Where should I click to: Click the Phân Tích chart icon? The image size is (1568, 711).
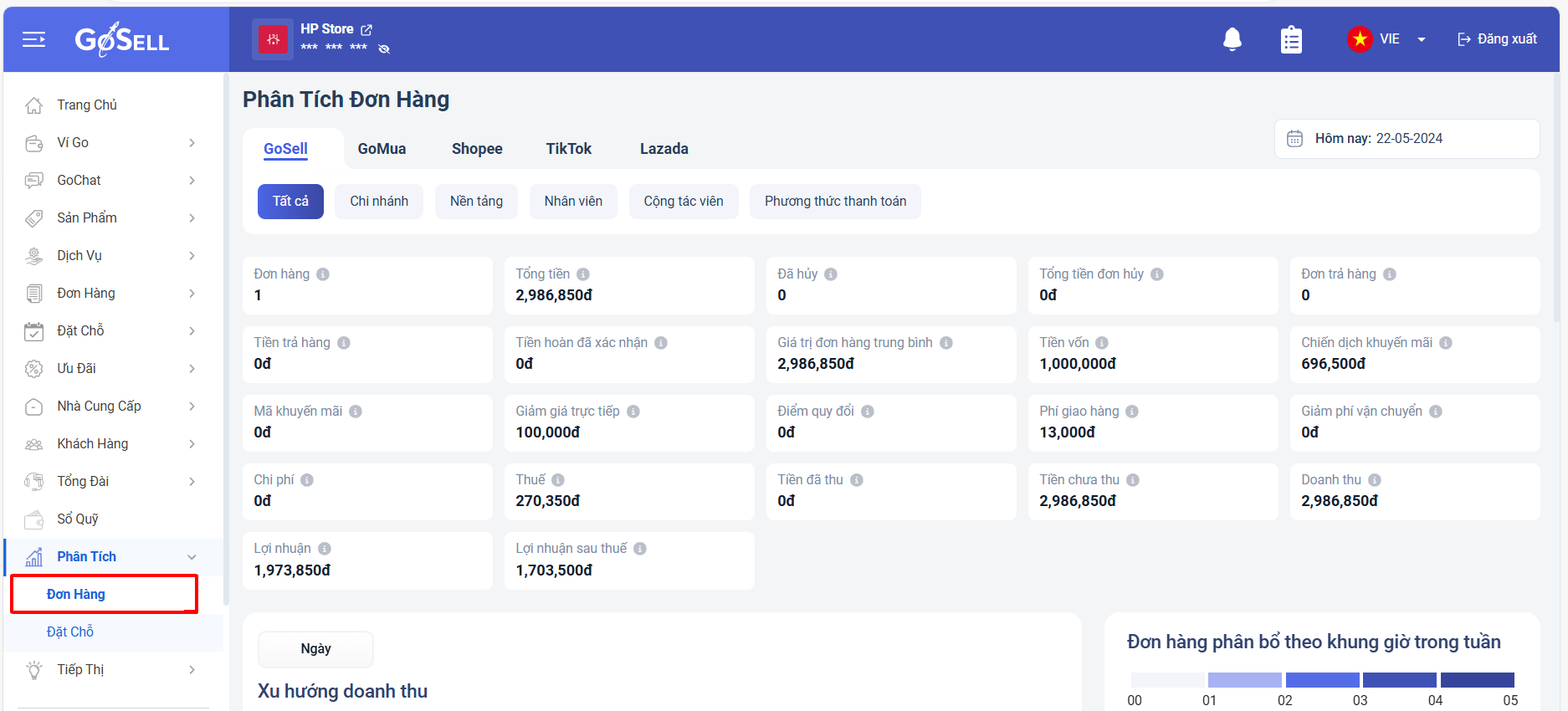pyautogui.click(x=34, y=557)
